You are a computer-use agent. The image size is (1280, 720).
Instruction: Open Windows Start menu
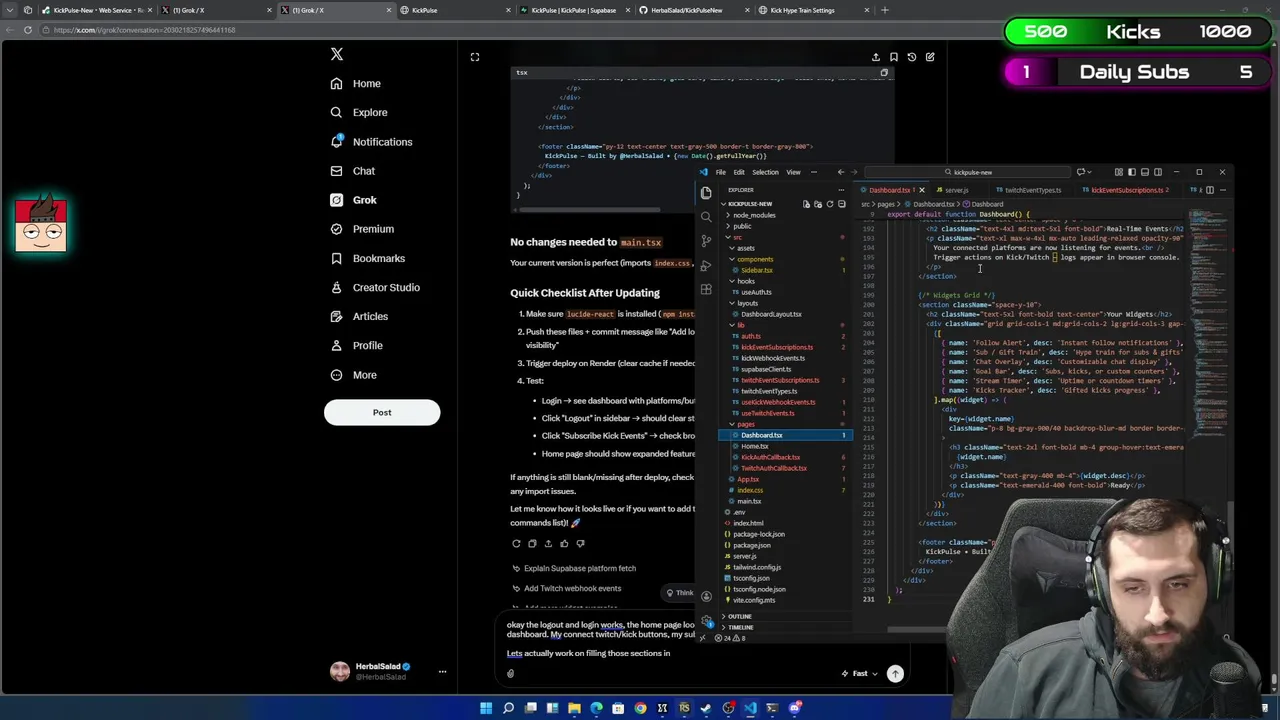coord(486,708)
